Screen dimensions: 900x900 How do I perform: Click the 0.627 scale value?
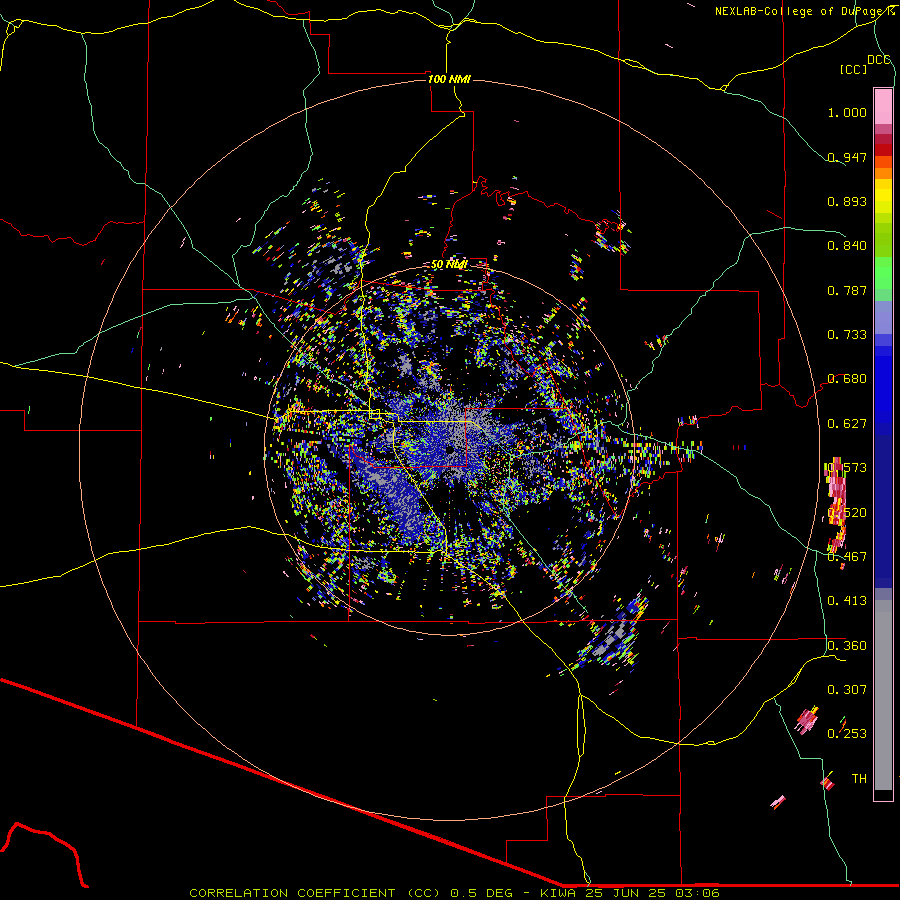point(847,424)
